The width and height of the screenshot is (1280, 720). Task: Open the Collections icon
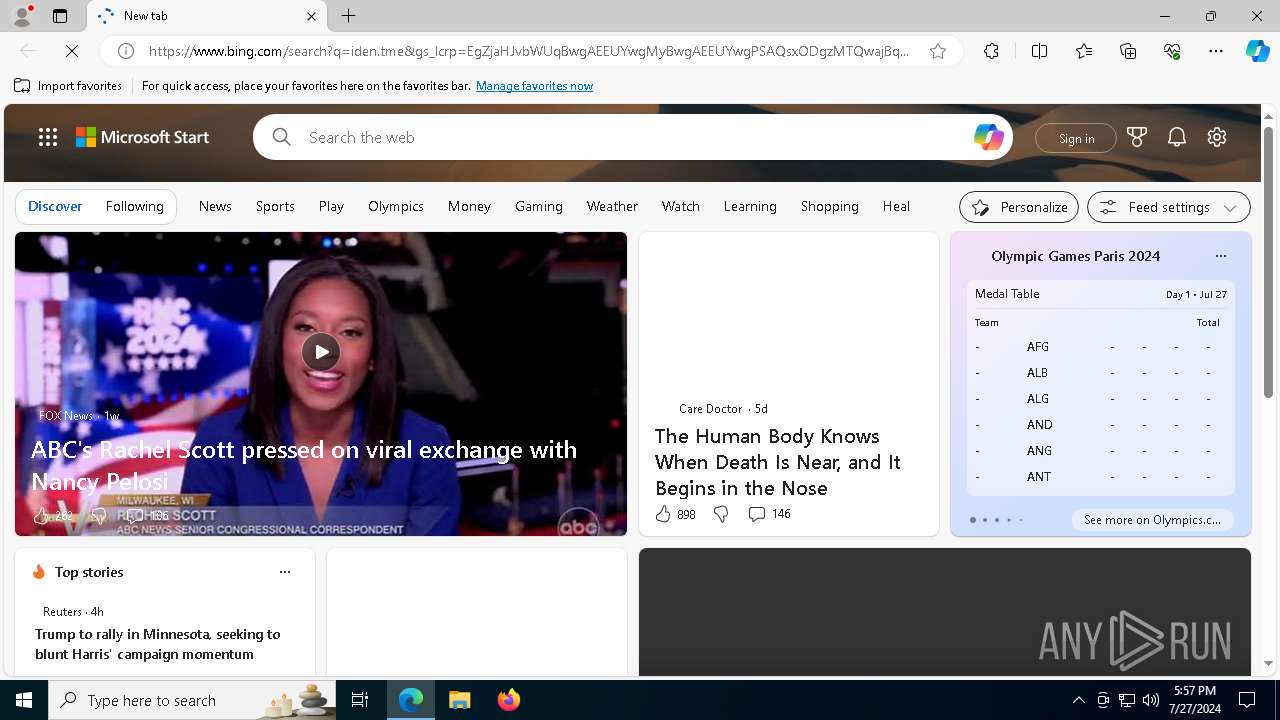pos(1128,51)
